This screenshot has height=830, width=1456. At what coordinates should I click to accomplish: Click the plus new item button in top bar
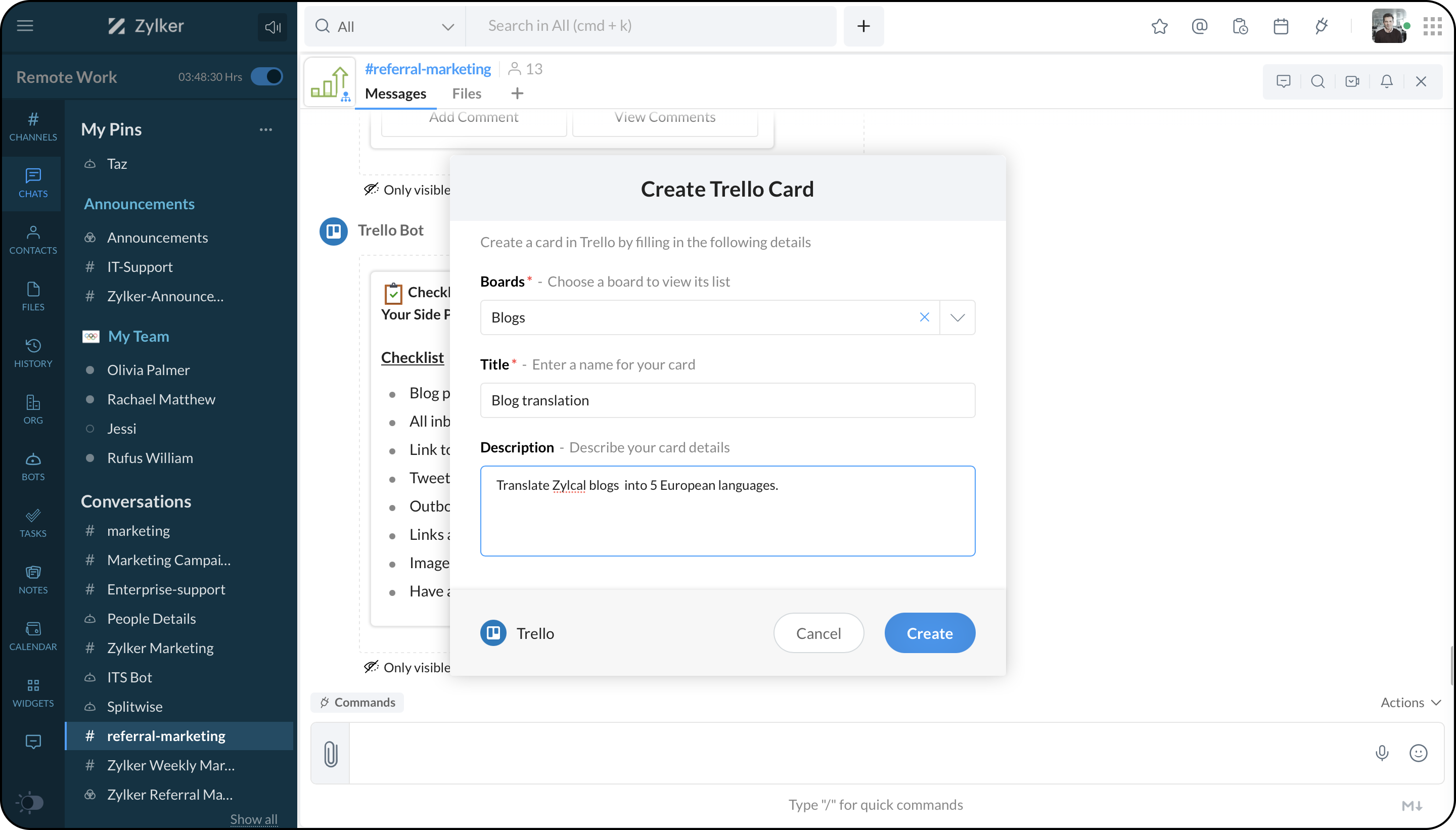[863, 26]
